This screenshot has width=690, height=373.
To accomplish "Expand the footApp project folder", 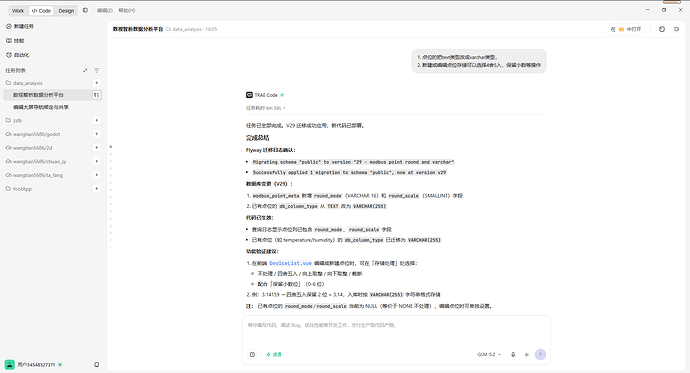I will 18,189.
